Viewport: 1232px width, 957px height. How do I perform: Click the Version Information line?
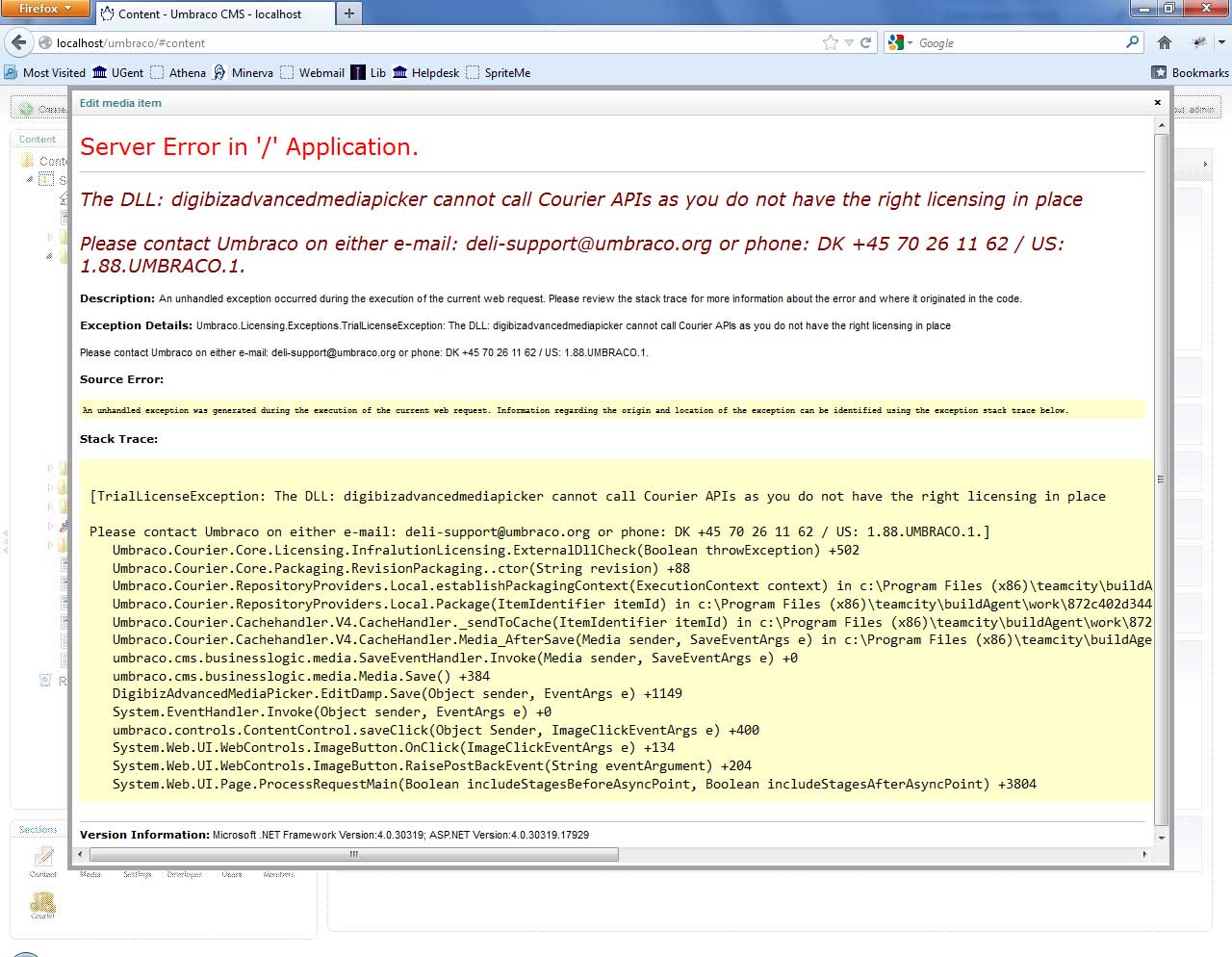coord(334,835)
